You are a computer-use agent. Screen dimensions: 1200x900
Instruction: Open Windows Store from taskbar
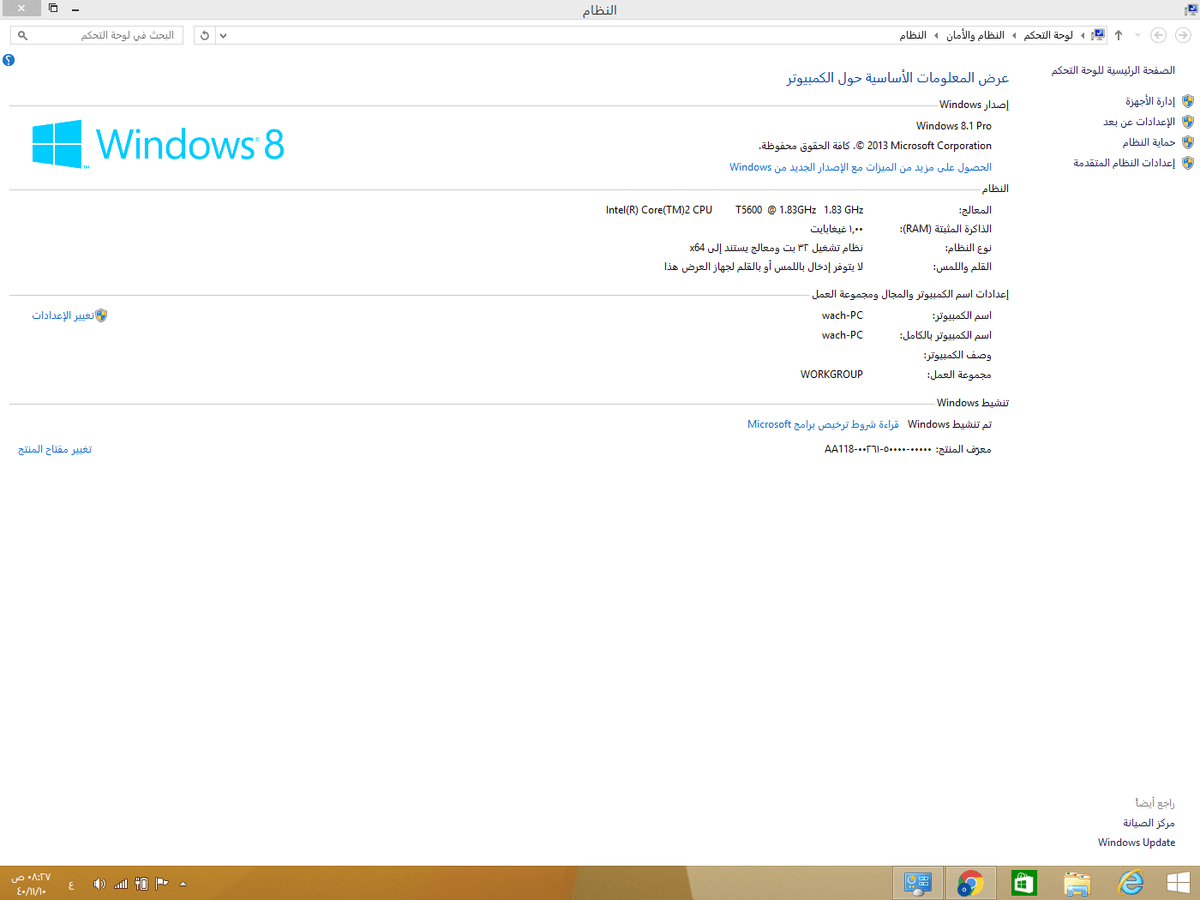tap(1023, 883)
